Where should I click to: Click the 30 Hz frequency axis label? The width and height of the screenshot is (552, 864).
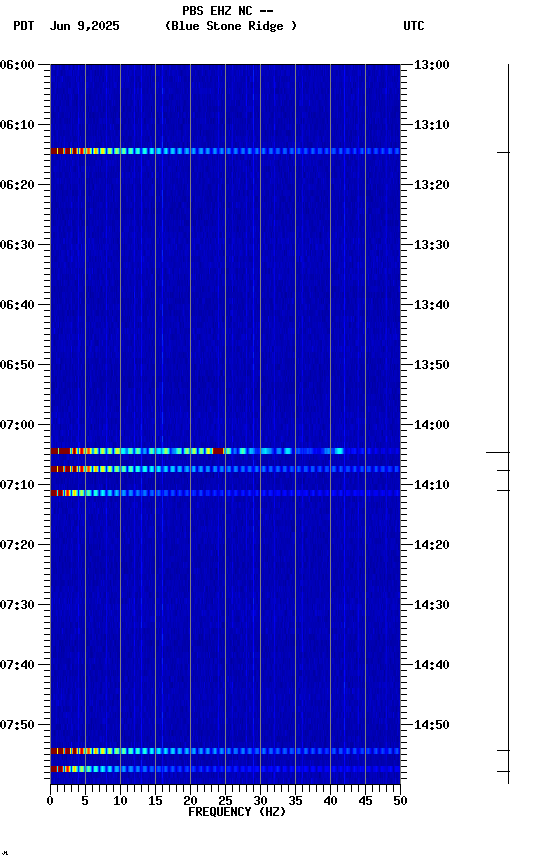point(260,801)
